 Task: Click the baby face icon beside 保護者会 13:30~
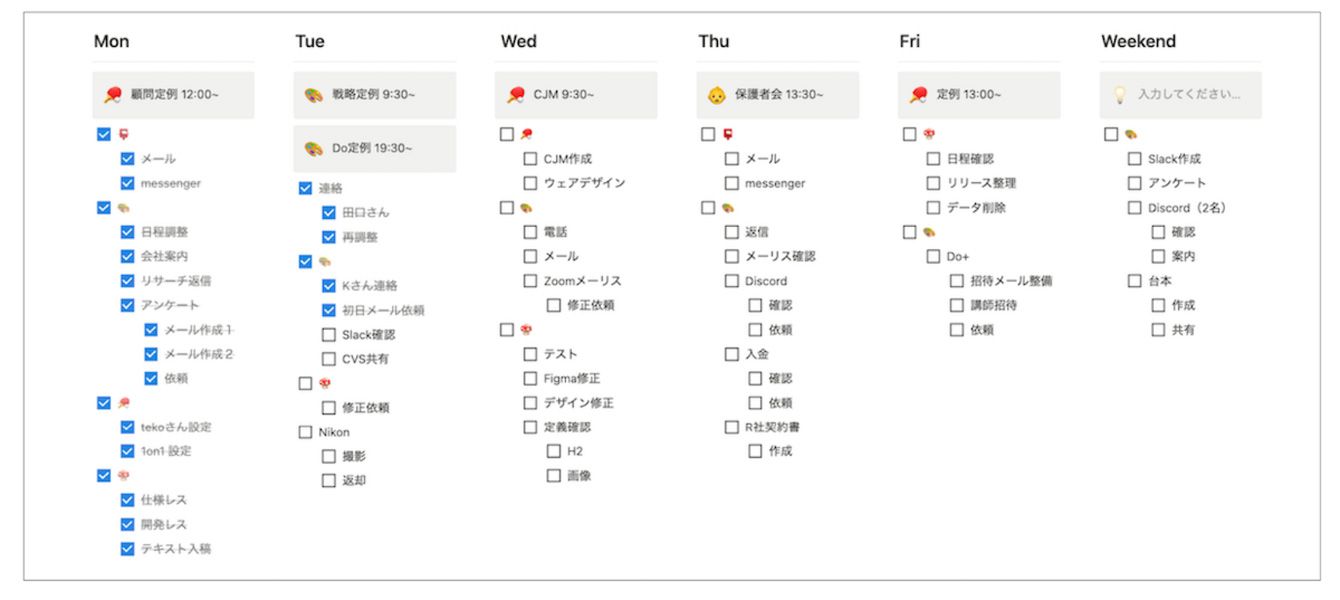coord(716,95)
